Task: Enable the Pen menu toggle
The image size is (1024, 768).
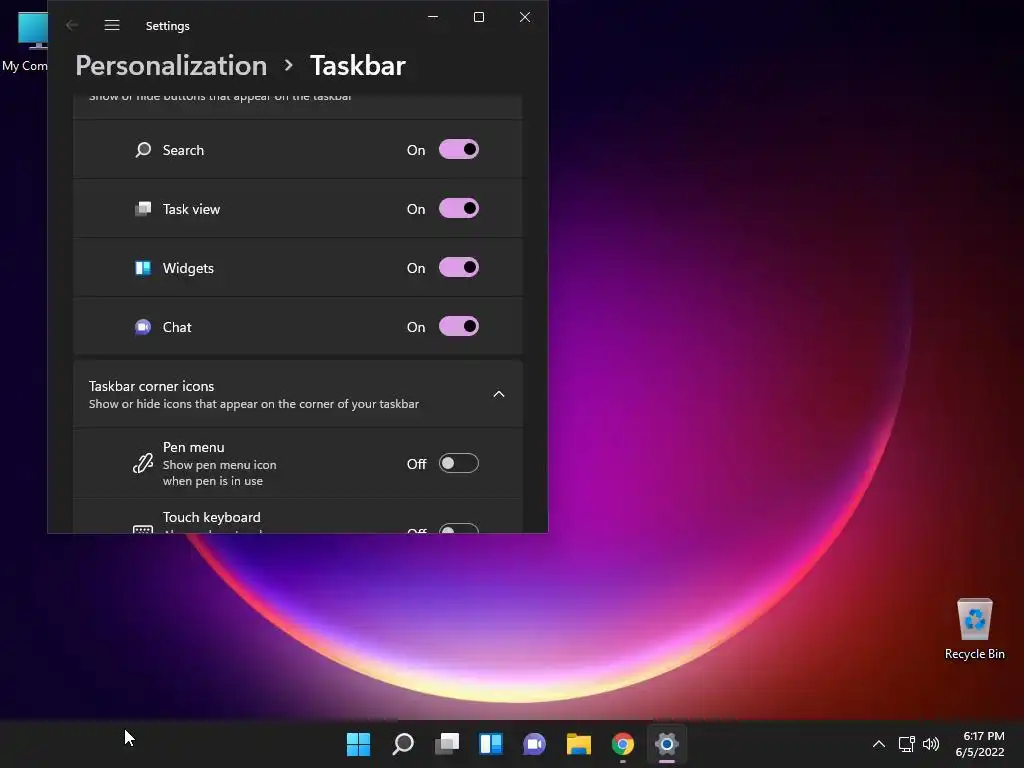Action: (x=458, y=463)
